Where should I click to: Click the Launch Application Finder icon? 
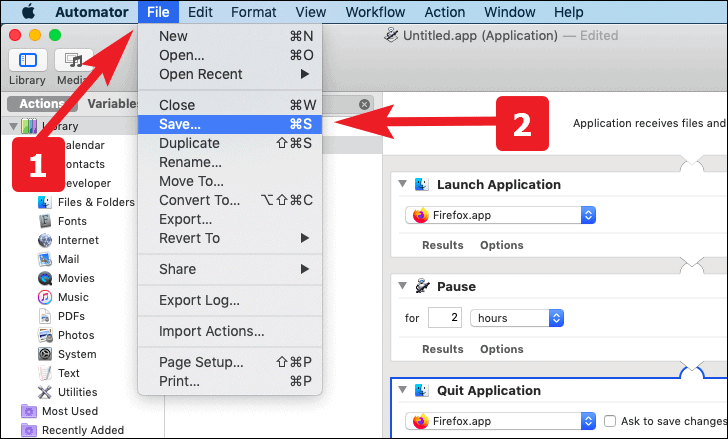422,184
